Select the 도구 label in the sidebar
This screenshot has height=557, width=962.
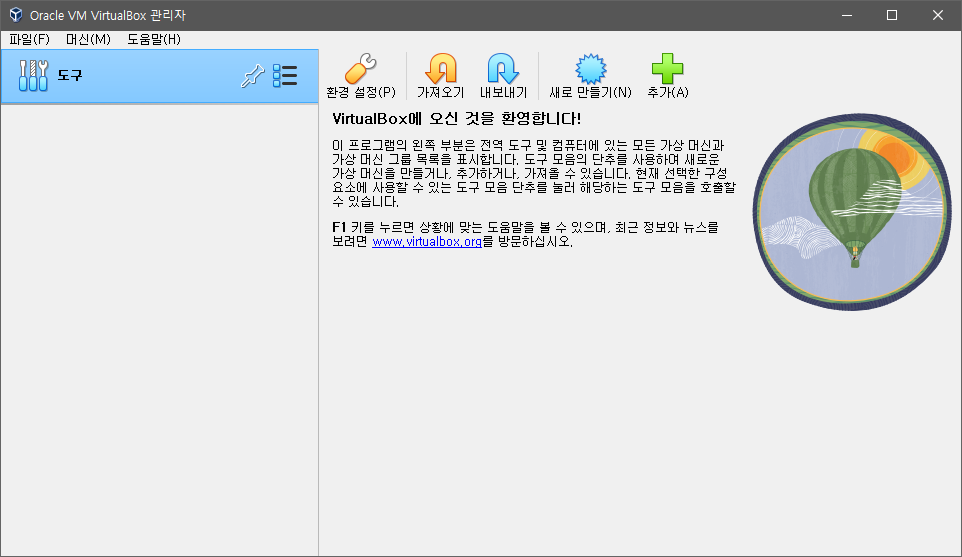(70, 75)
